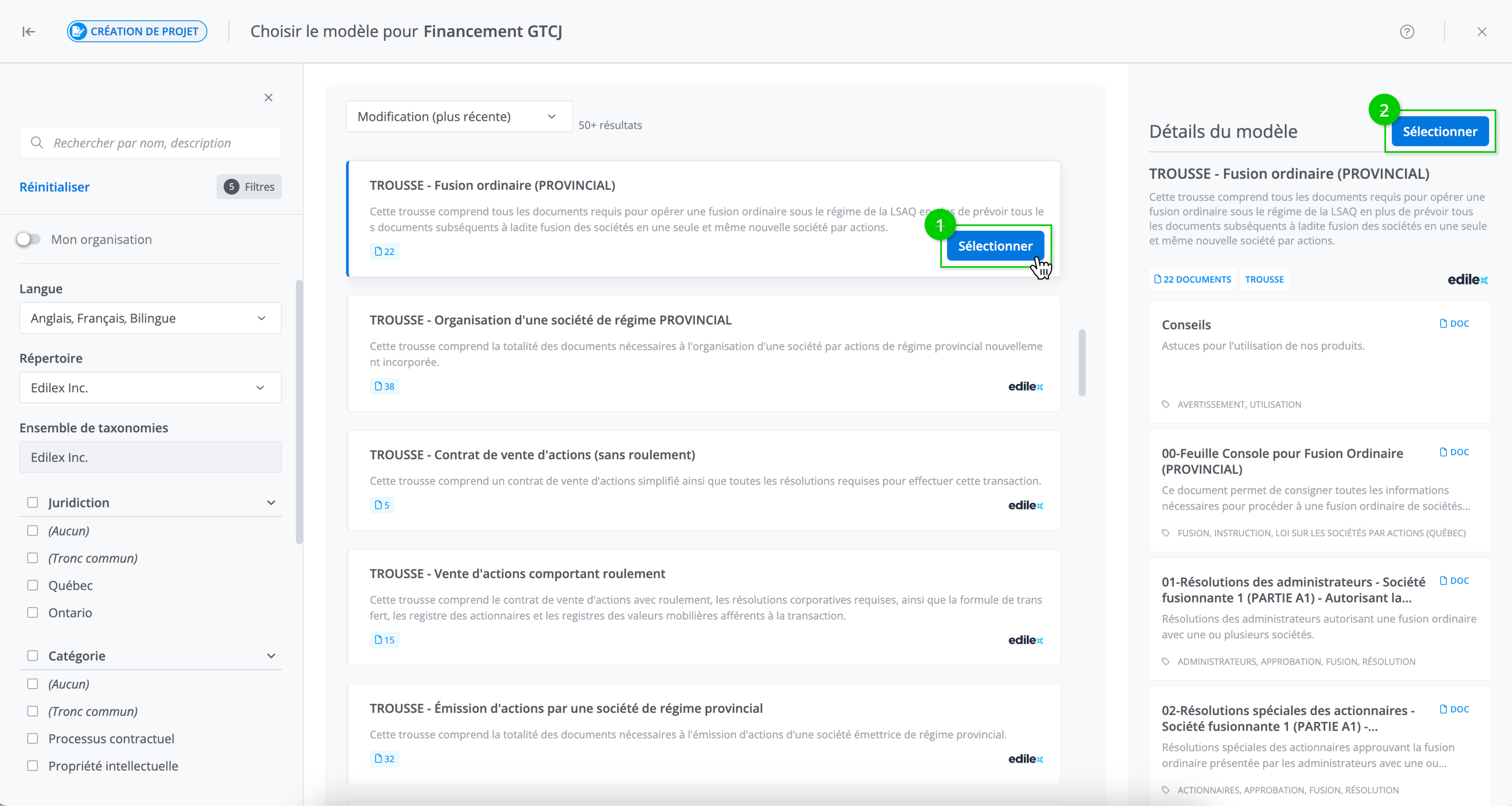Viewport: 1512px width, 806px height.
Task: Check the Ontario jurisdiction checkbox
Action: click(x=33, y=612)
